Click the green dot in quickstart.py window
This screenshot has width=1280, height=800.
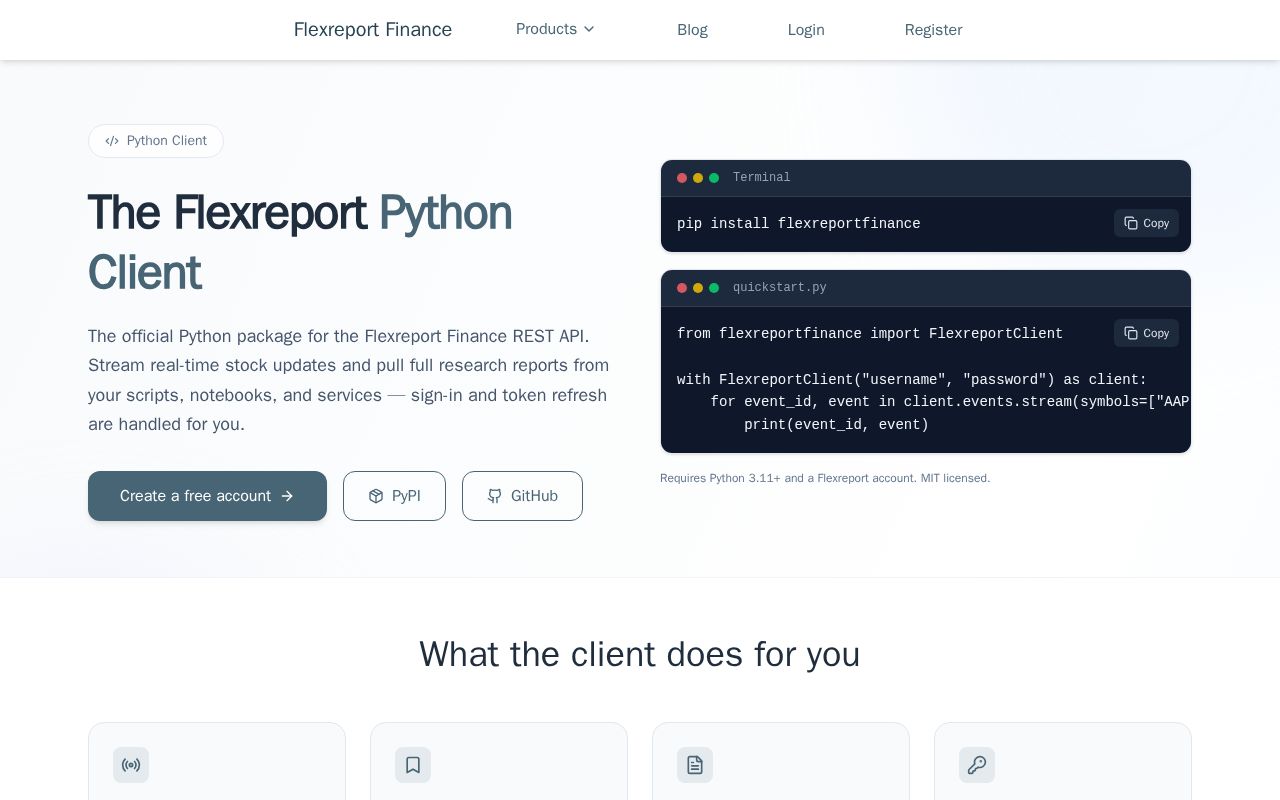click(714, 288)
